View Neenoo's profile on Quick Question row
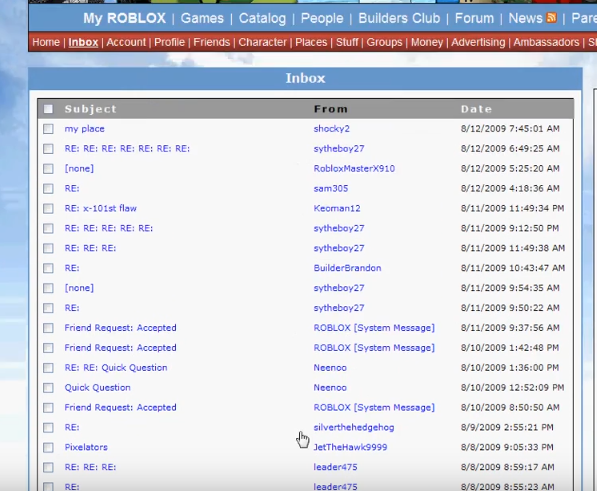The image size is (597, 491). click(x=330, y=387)
